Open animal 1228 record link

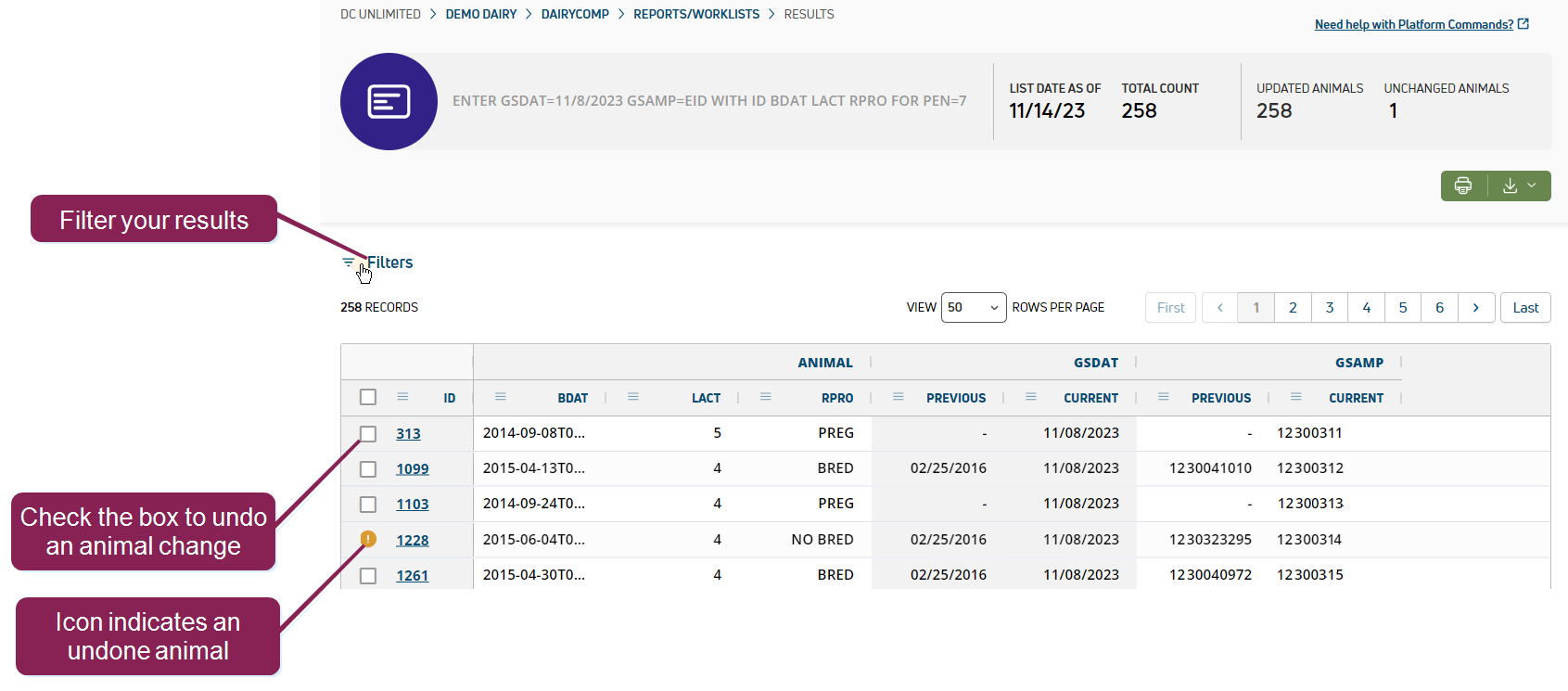click(413, 541)
